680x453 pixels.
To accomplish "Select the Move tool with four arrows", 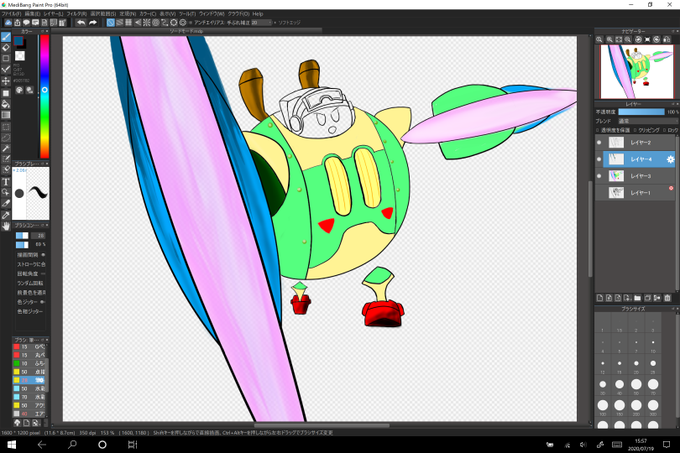I will click(x=6, y=81).
